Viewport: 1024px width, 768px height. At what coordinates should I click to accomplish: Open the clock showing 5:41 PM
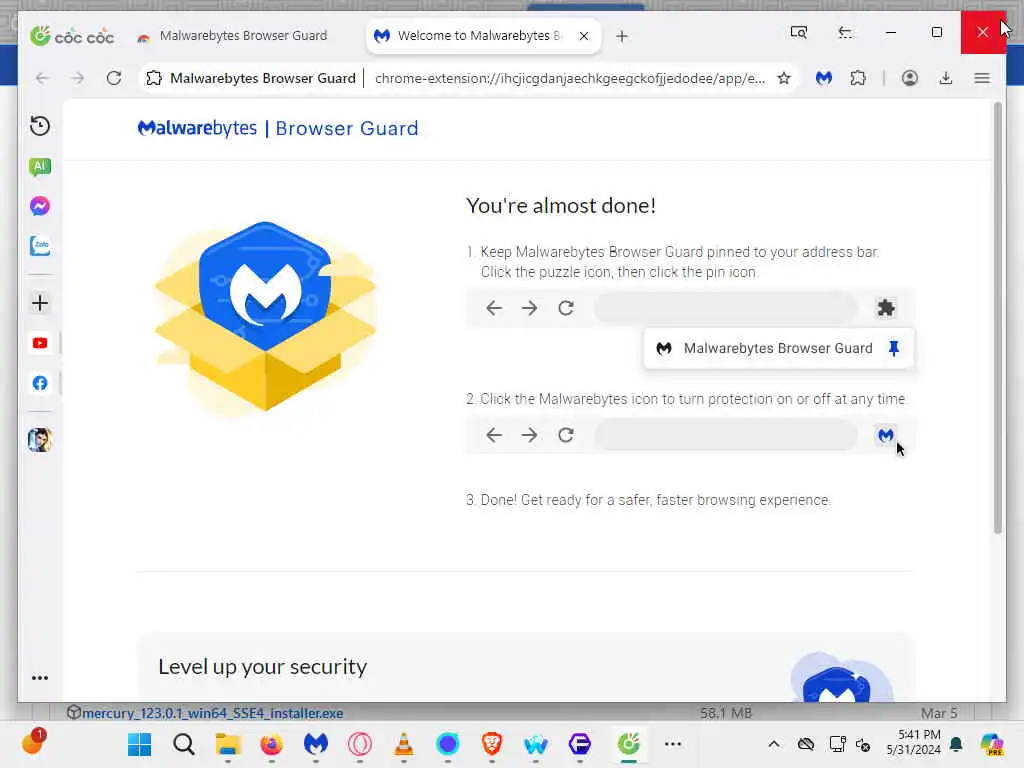914,742
